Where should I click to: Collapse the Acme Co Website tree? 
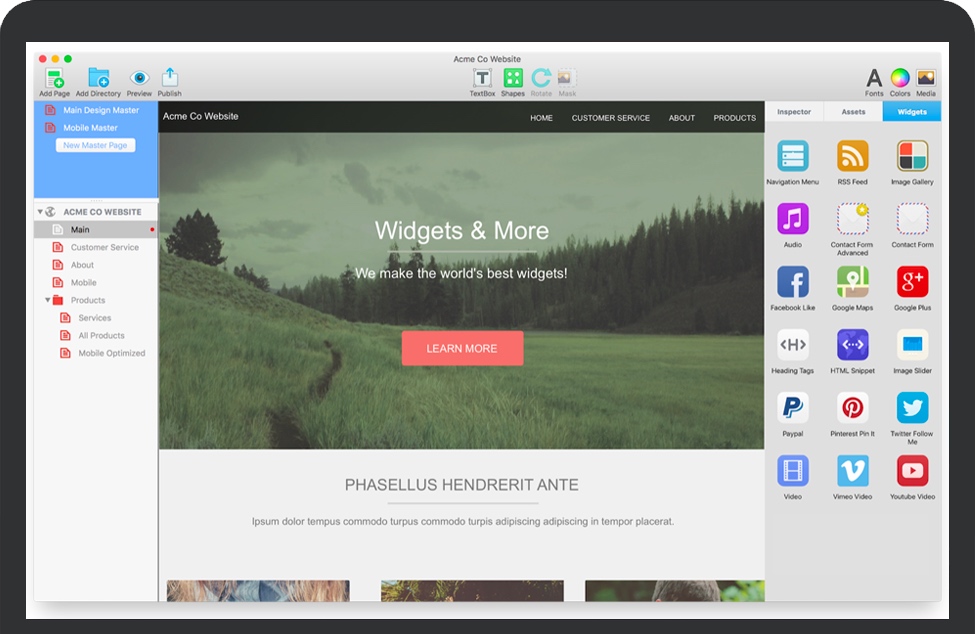[x=40, y=212]
